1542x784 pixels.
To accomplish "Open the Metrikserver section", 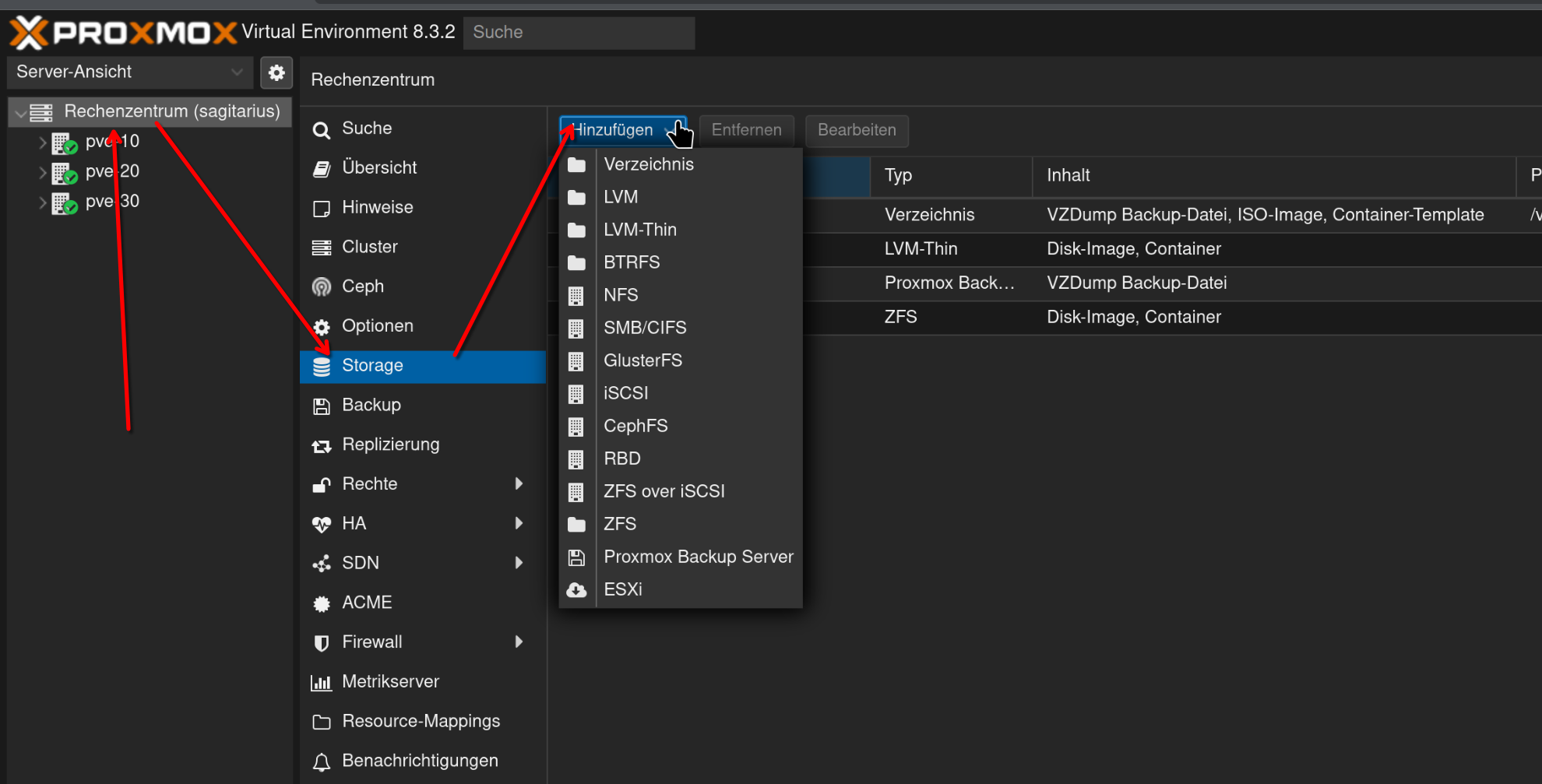I will click(x=423, y=682).
